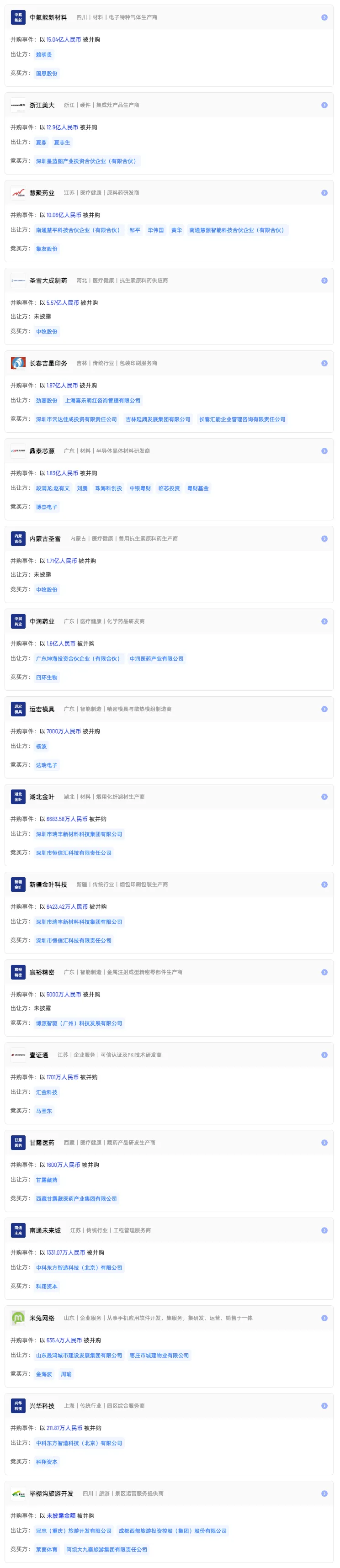Open the arrow icon for 长春吉星印务

pos(324,363)
